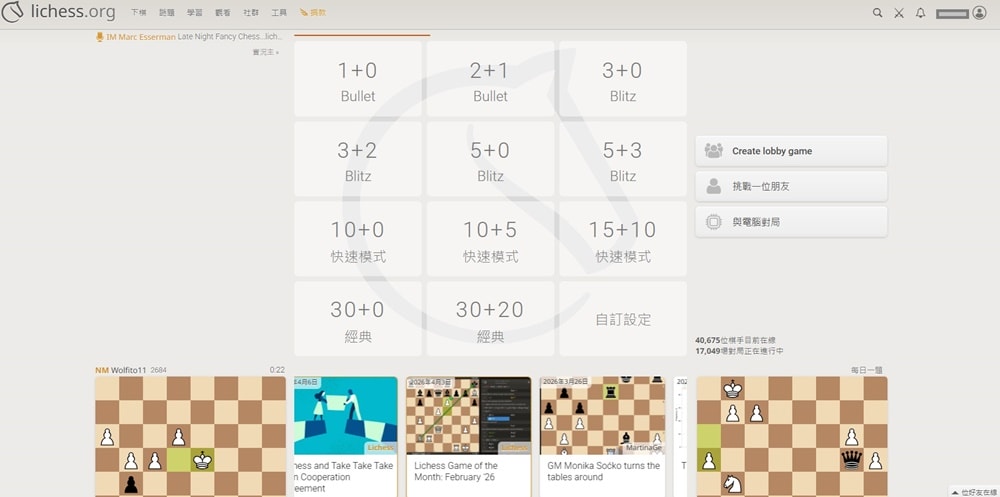The image size is (1000, 497).
Task: Open the 下棋 menu
Action: 138,13
